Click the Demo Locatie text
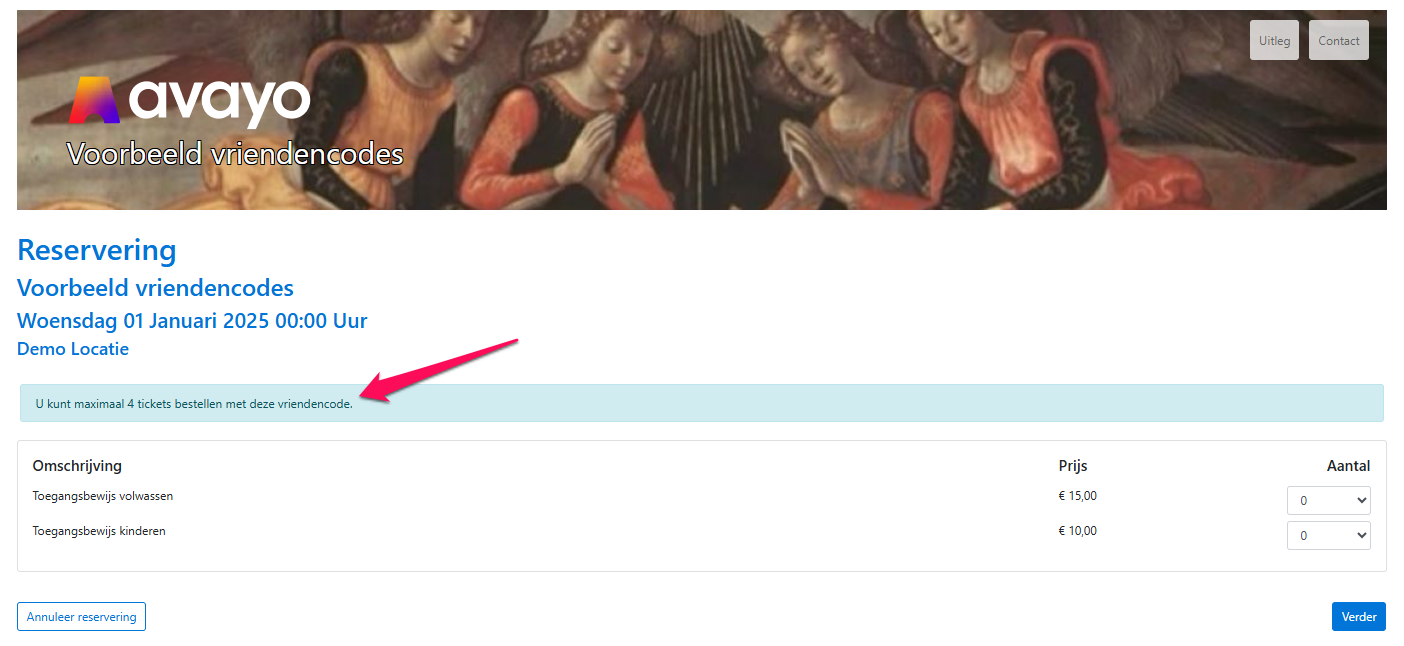This screenshot has height=646, width=1404. pyautogui.click(x=73, y=349)
